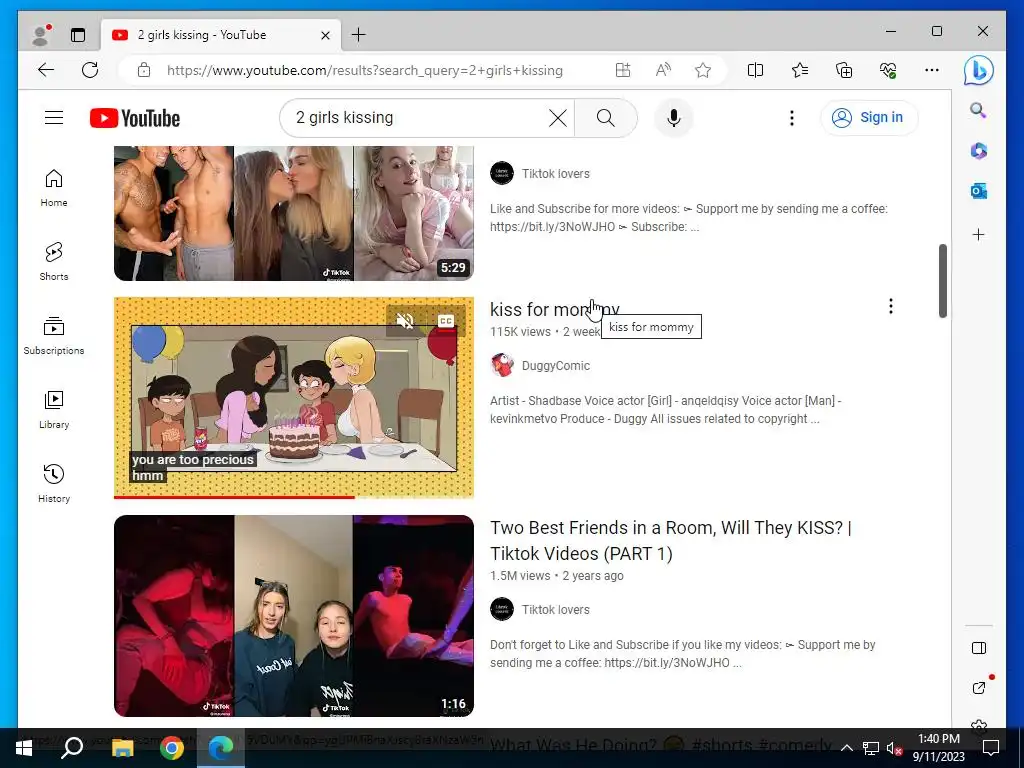
Task: Launch File Explorer from the taskbar
Action: point(122,748)
